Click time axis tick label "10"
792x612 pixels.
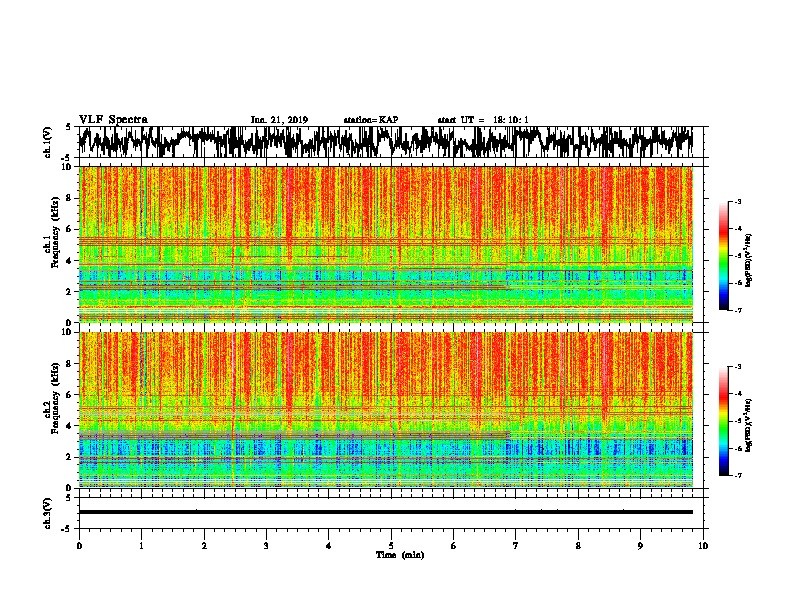703,546
